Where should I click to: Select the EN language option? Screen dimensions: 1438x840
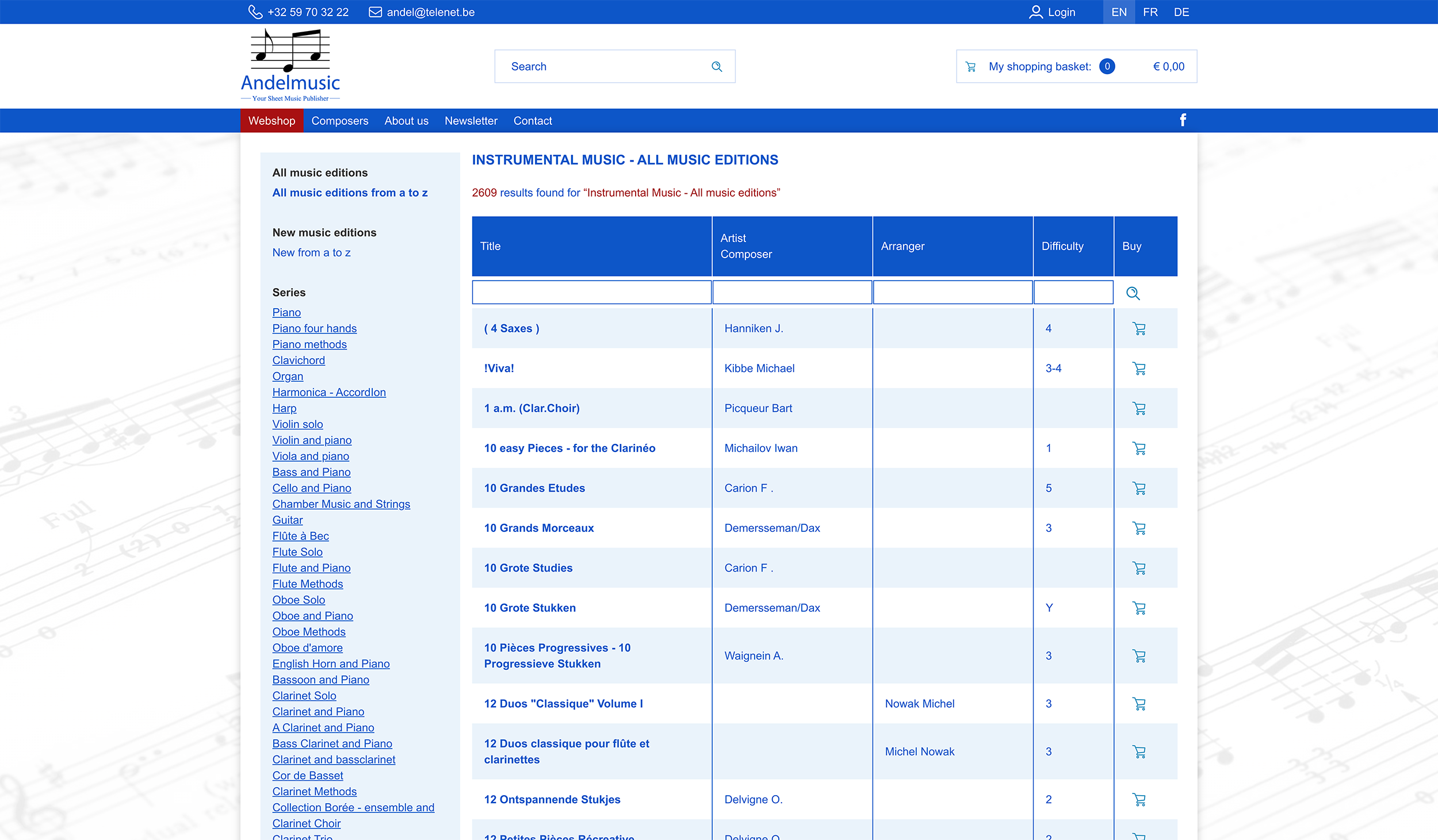(1119, 12)
